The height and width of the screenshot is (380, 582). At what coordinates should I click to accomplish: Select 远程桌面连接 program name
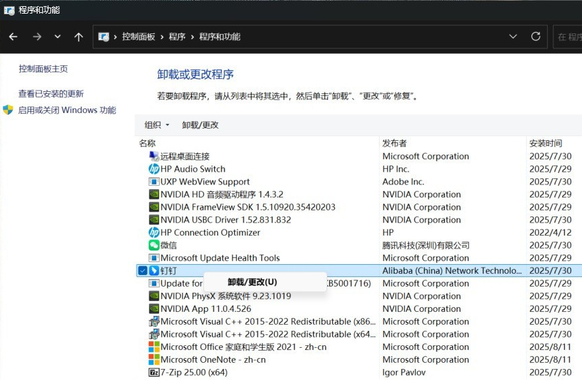185,156
